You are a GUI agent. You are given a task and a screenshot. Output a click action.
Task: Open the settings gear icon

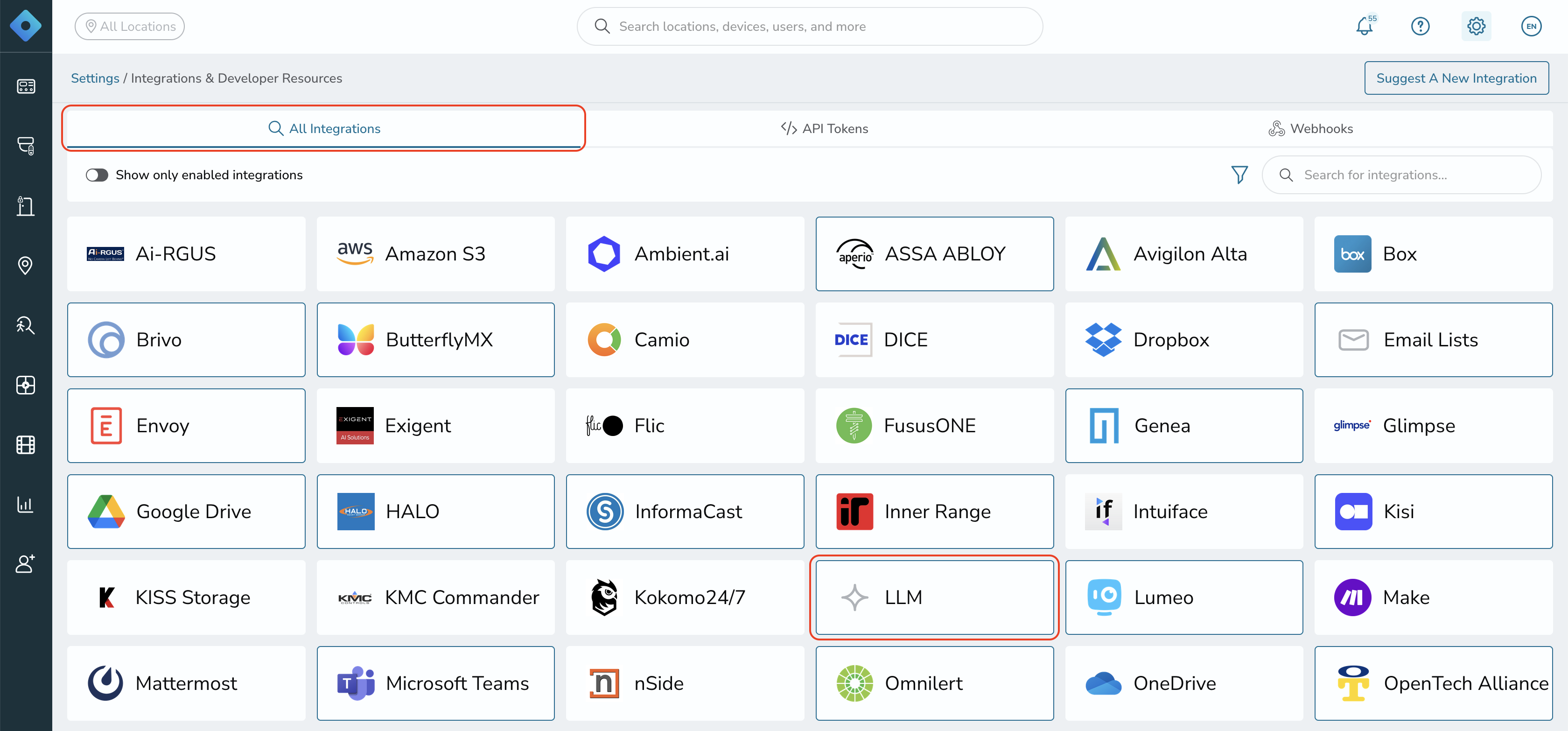pos(1476,26)
